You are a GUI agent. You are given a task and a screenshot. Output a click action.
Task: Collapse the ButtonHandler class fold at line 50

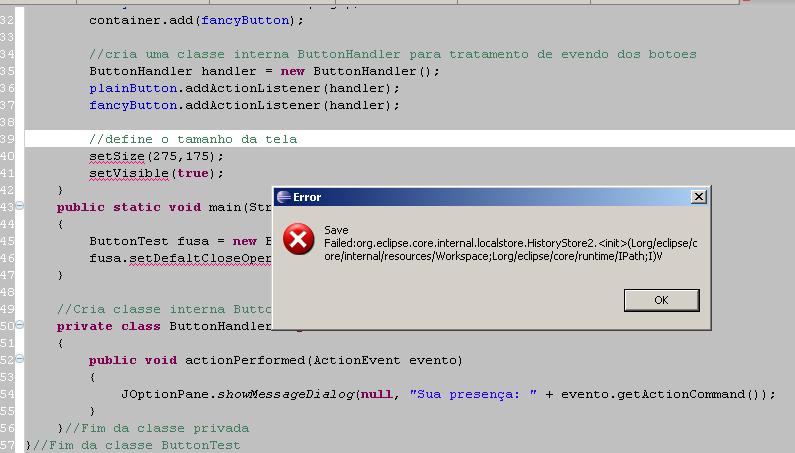pos(19,325)
